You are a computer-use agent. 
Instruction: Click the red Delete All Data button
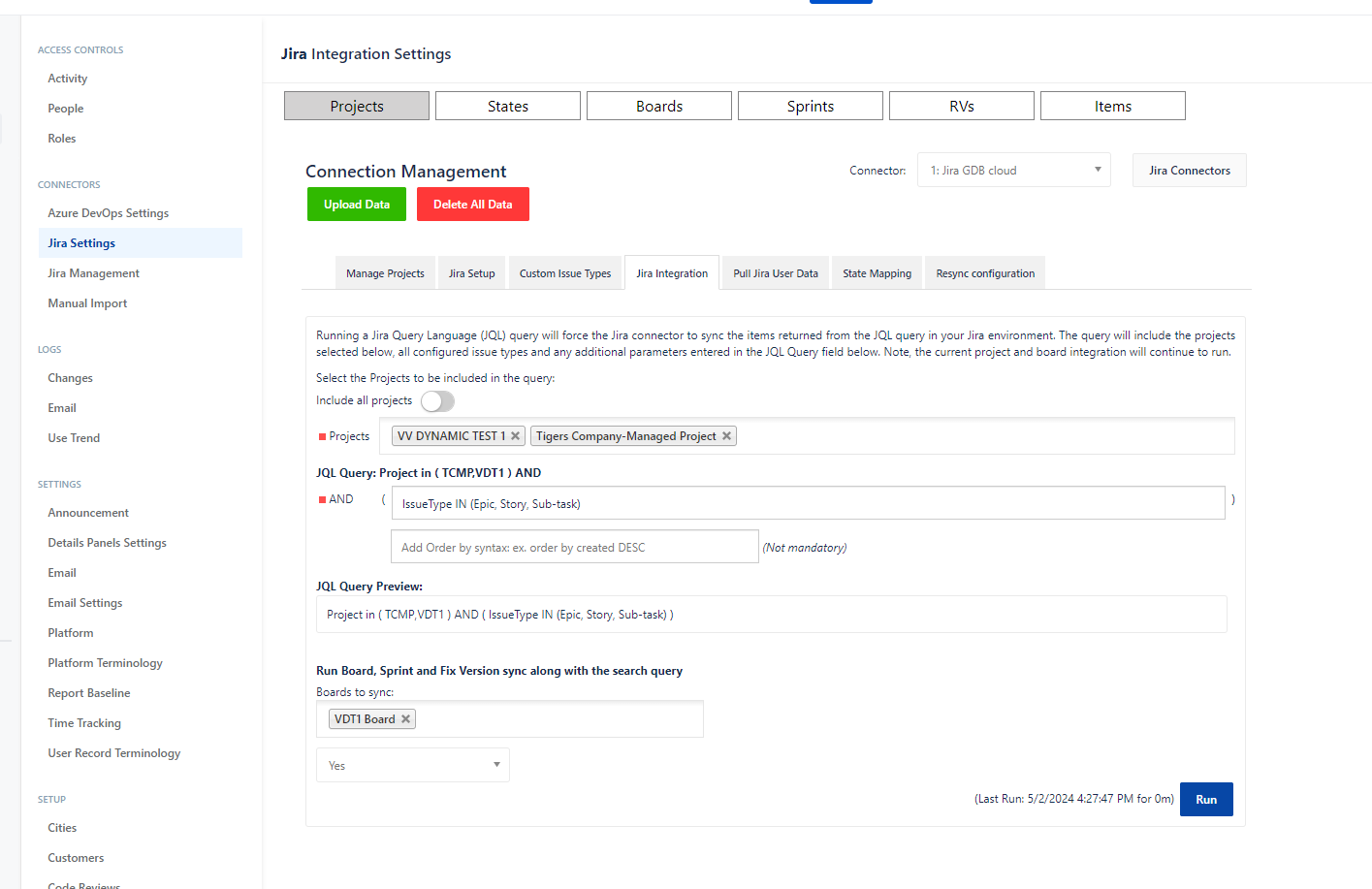(x=473, y=205)
